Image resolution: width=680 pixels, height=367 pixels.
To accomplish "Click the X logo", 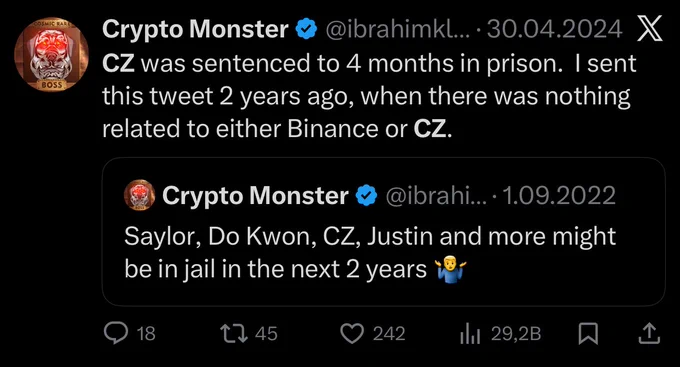I will click(x=650, y=29).
